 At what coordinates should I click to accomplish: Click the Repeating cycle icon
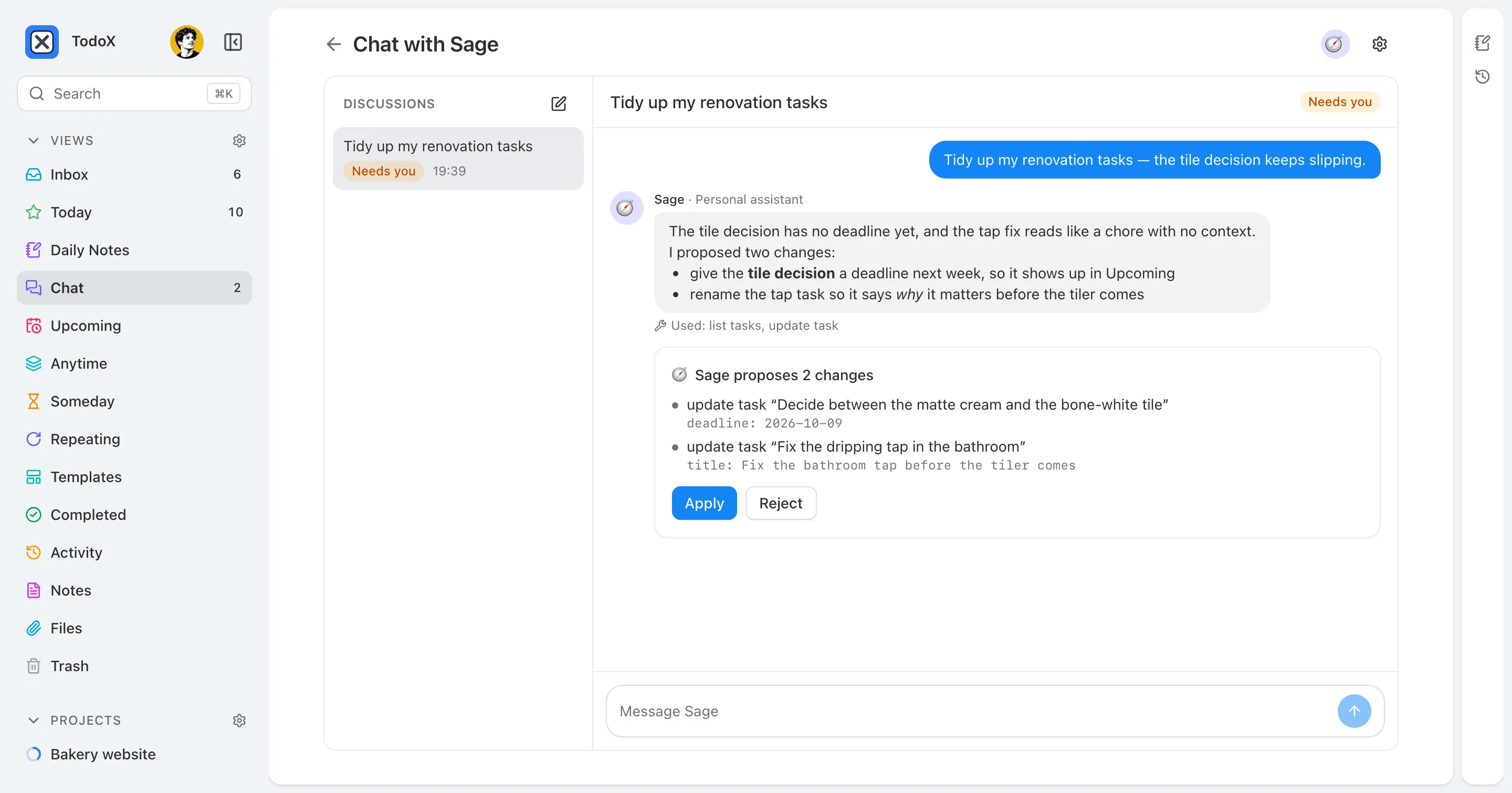34,439
